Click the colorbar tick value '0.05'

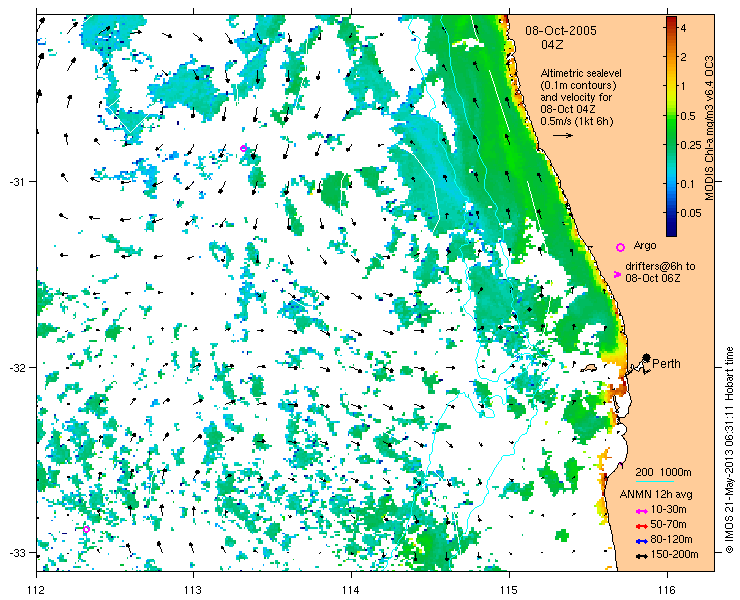click(x=690, y=213)
